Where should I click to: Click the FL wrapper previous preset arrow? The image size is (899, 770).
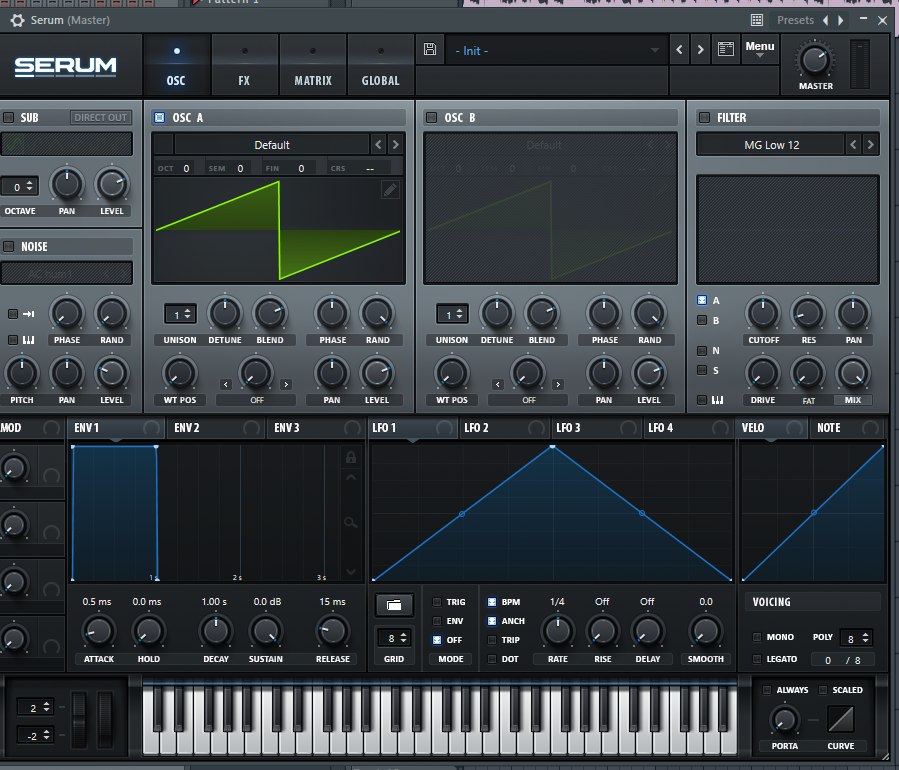click(x=826, y=20)
